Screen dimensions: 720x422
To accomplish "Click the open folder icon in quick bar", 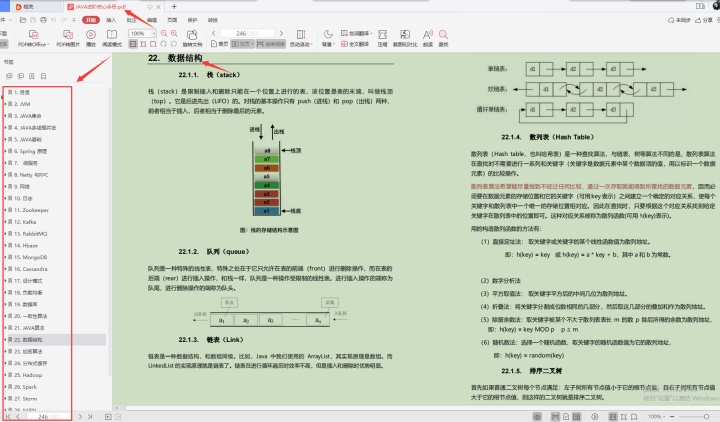I will point(23,20).
